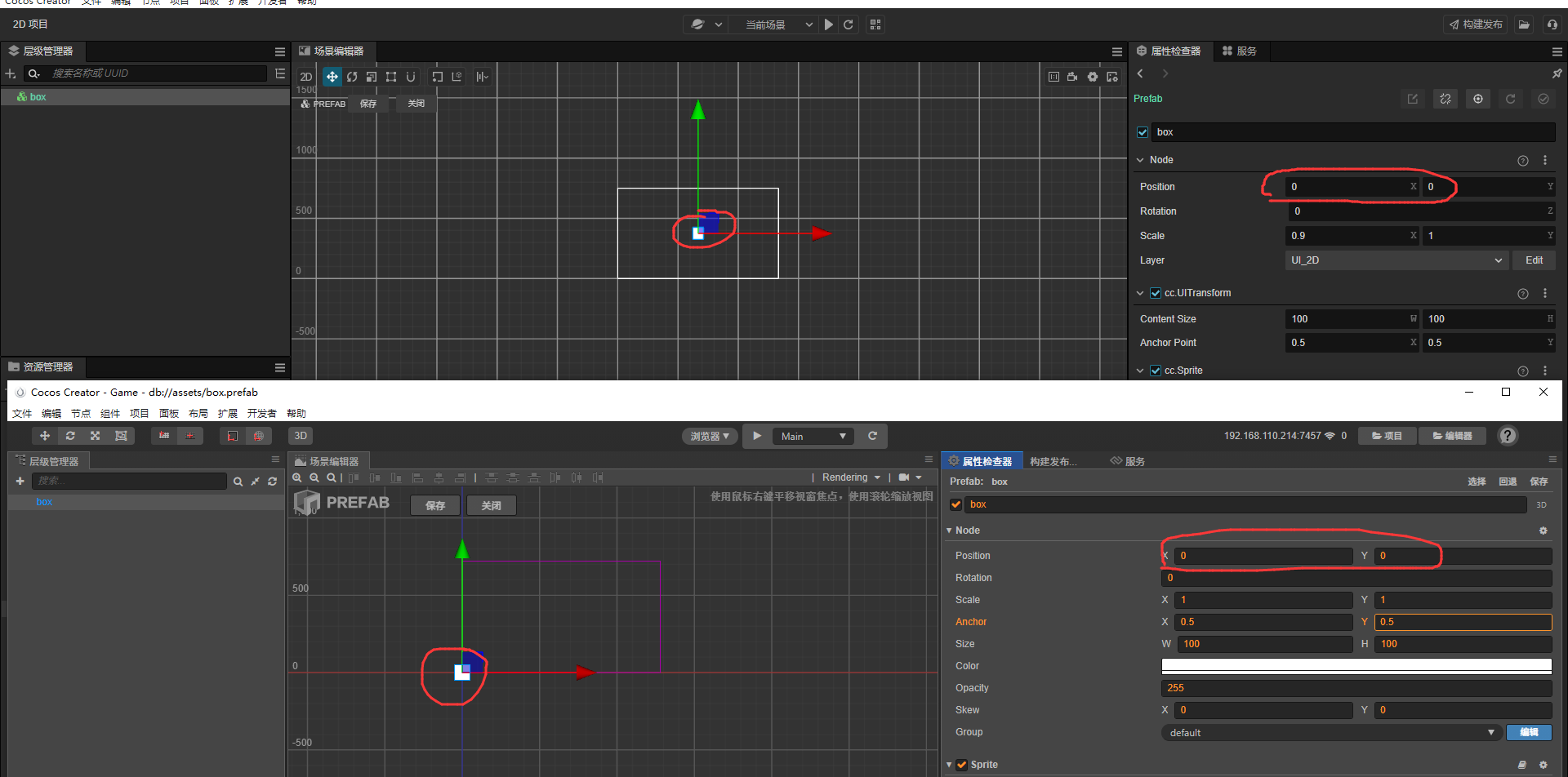This screenshot has width=1568, height=777.
Task: Click the white Color swatch in the lower inspector
Action: 1356,666
